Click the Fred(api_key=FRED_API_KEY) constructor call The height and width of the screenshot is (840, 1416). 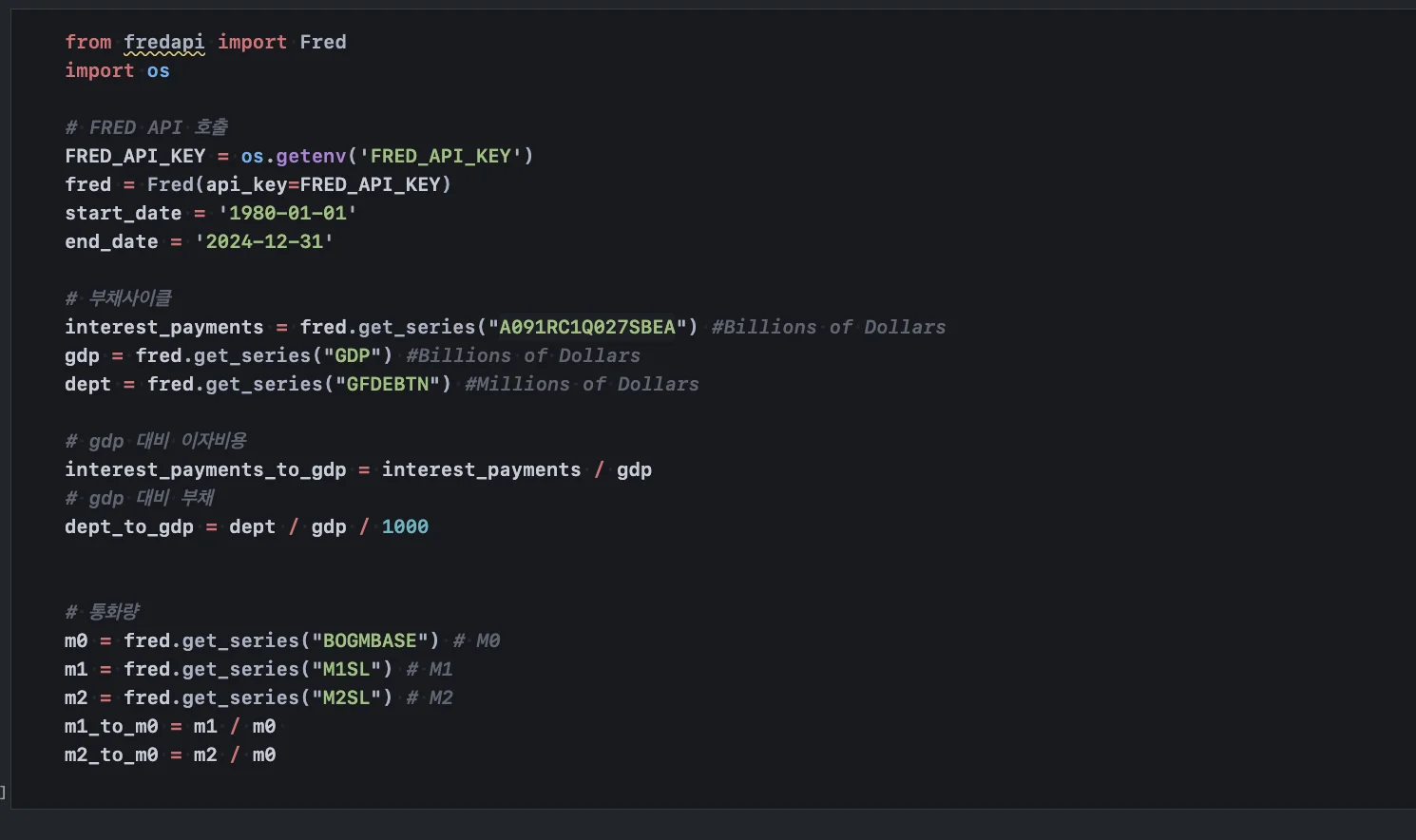click(x=298, y=184)
